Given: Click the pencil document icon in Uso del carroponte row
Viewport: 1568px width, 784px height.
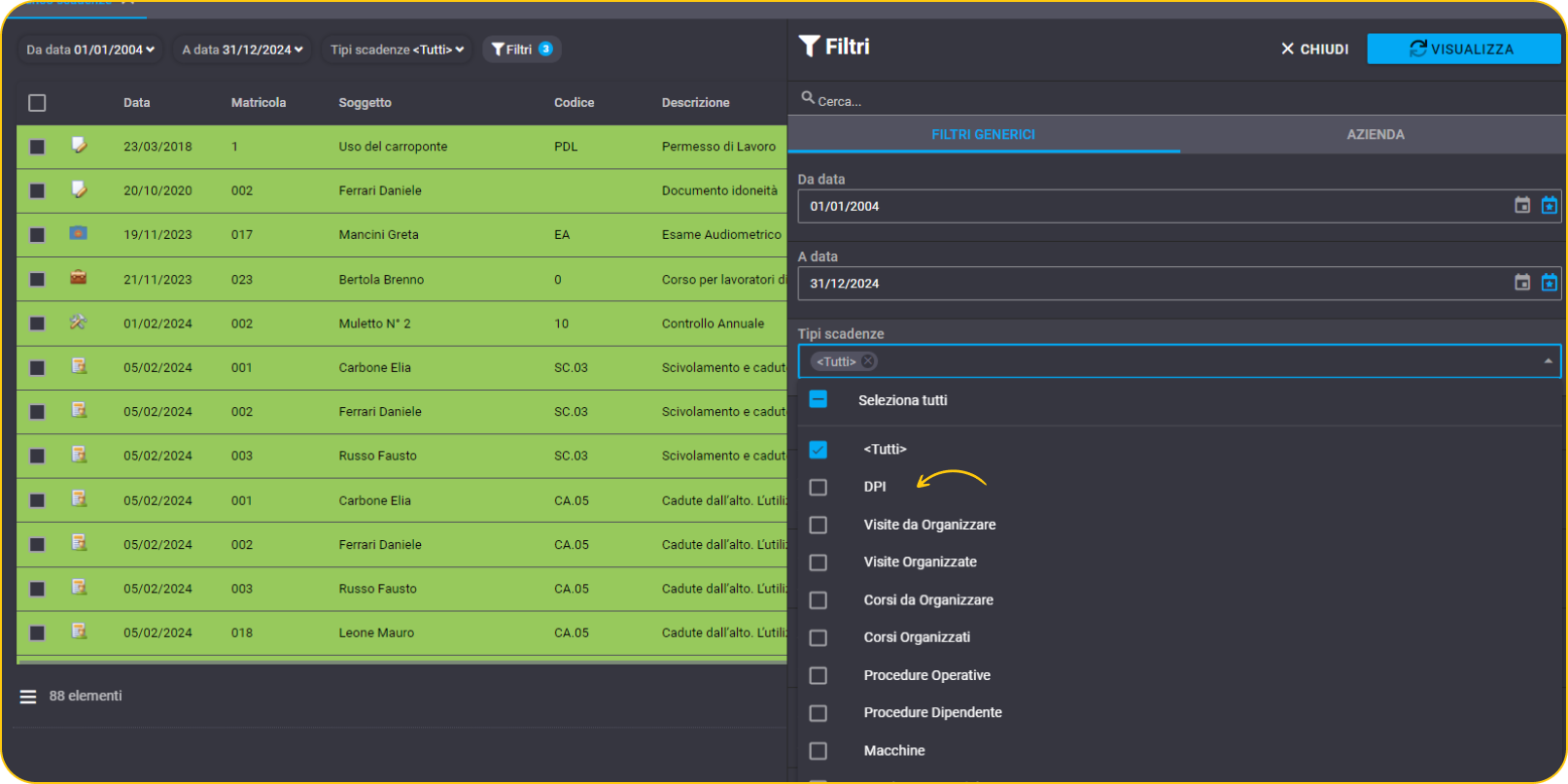Looking at the screenshot, I should [x=79, y=145].
